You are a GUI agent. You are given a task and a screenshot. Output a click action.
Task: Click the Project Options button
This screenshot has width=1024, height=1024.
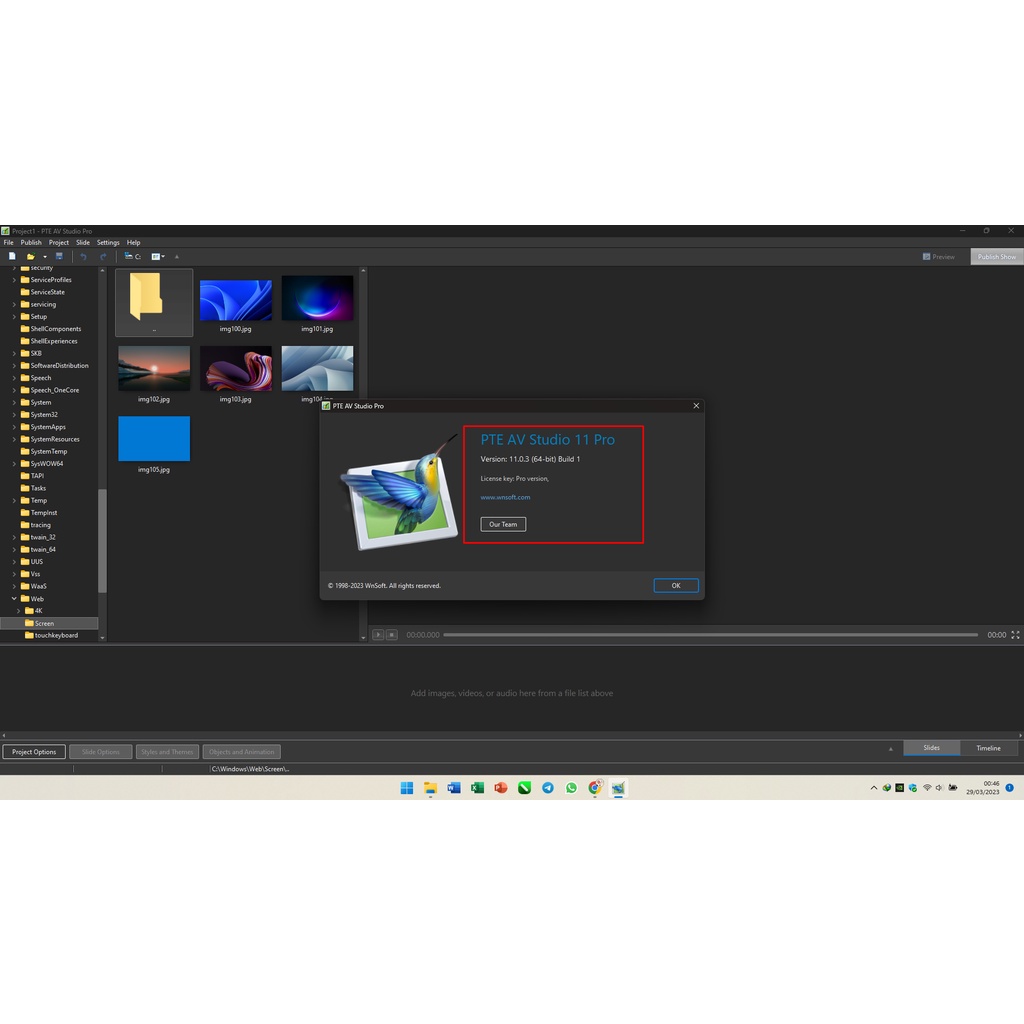point(34,752)
